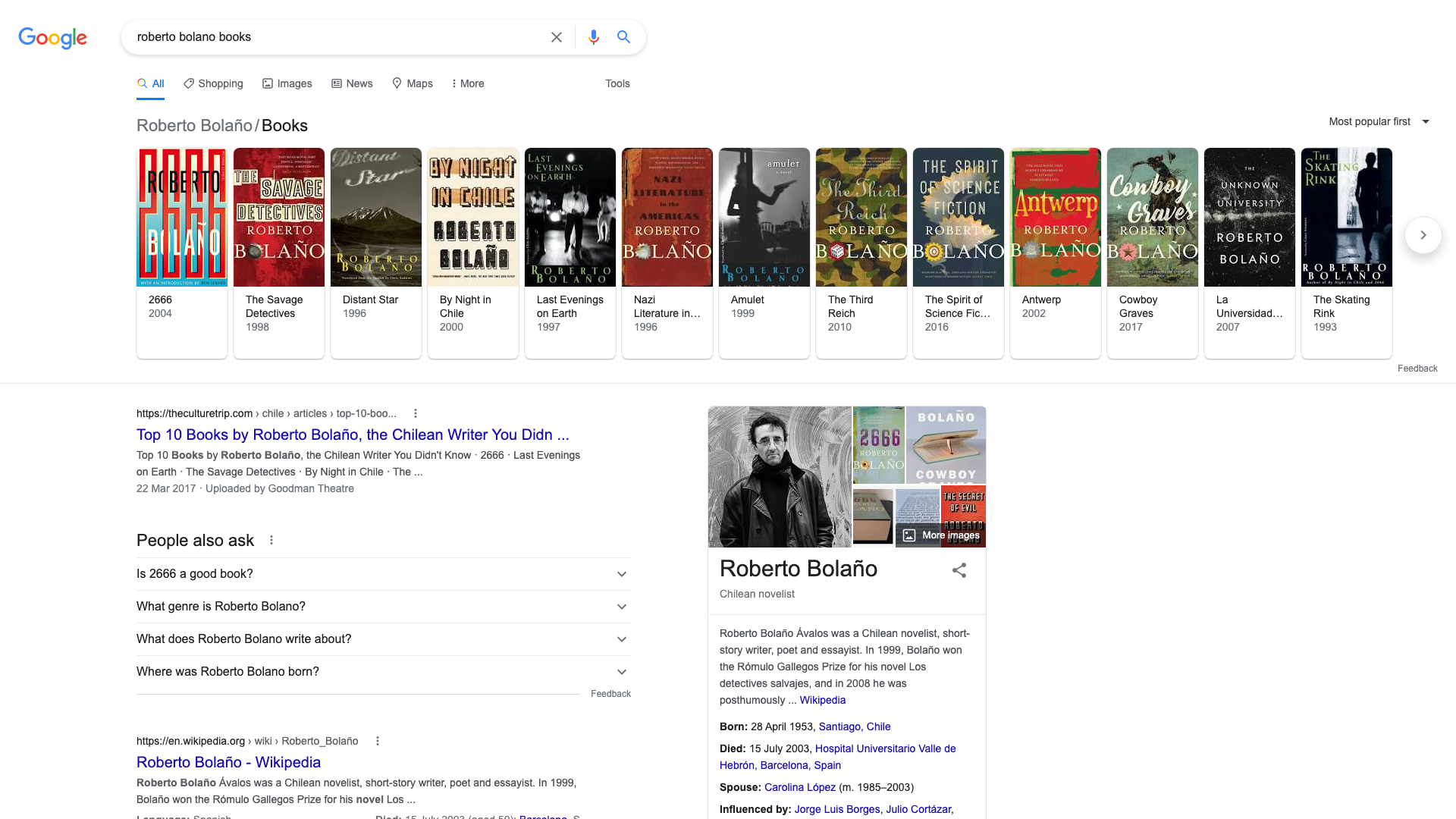The image size is (1456, 819).
Task: Open search Tools
Action: [x=617, y=83]
